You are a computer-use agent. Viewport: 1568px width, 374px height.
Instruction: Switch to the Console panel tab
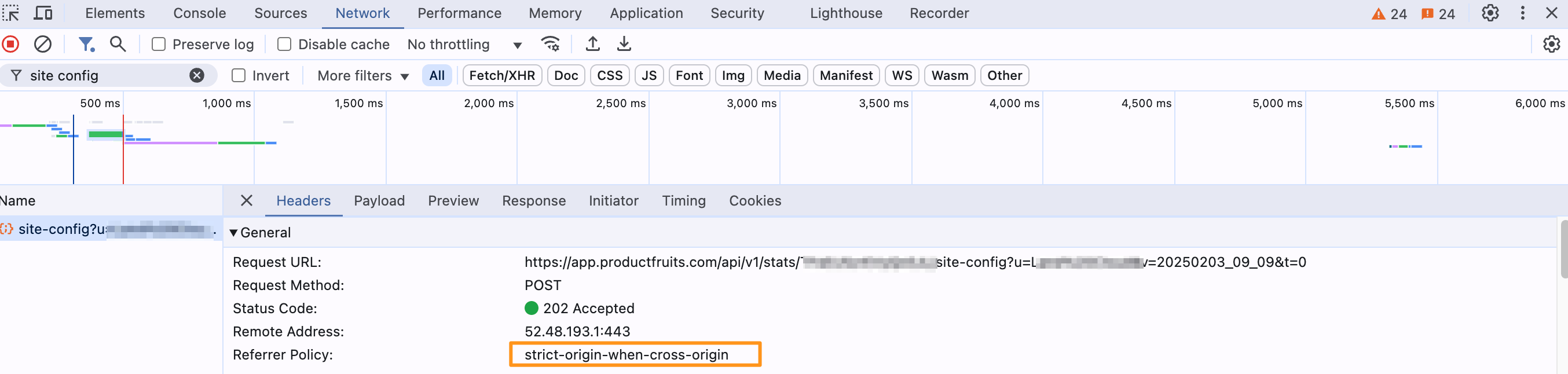[x=199, y=13]
